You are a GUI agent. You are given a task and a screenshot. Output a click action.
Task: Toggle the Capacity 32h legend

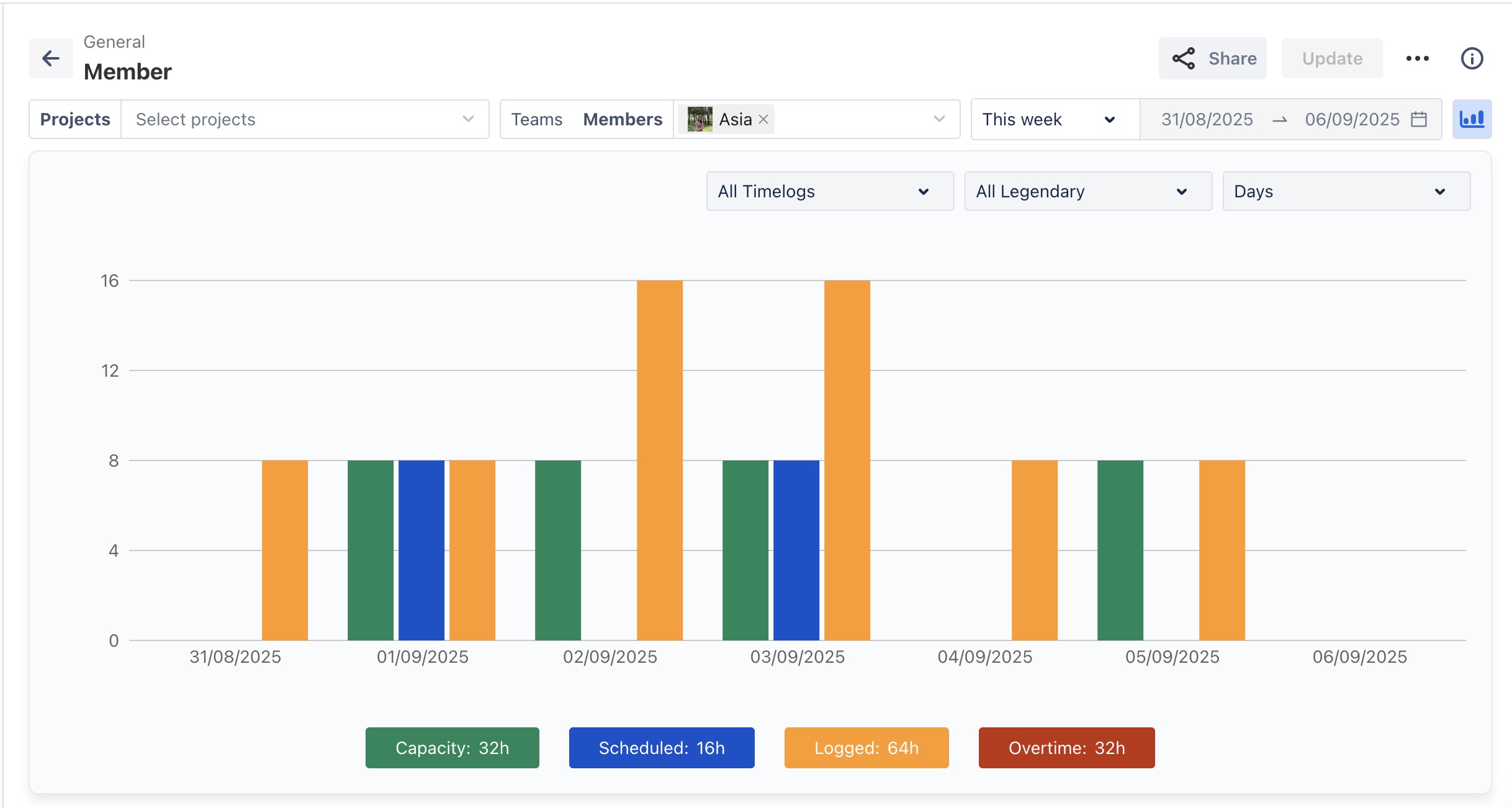(x=452, y=748)
